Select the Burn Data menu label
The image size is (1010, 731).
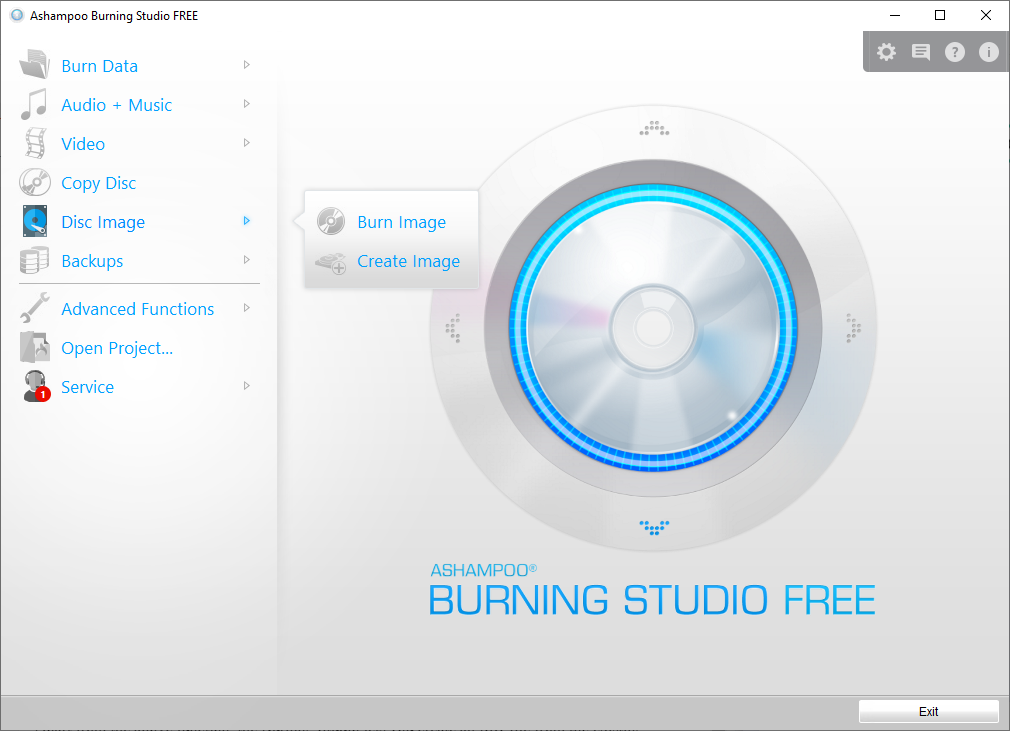point(99,66)
